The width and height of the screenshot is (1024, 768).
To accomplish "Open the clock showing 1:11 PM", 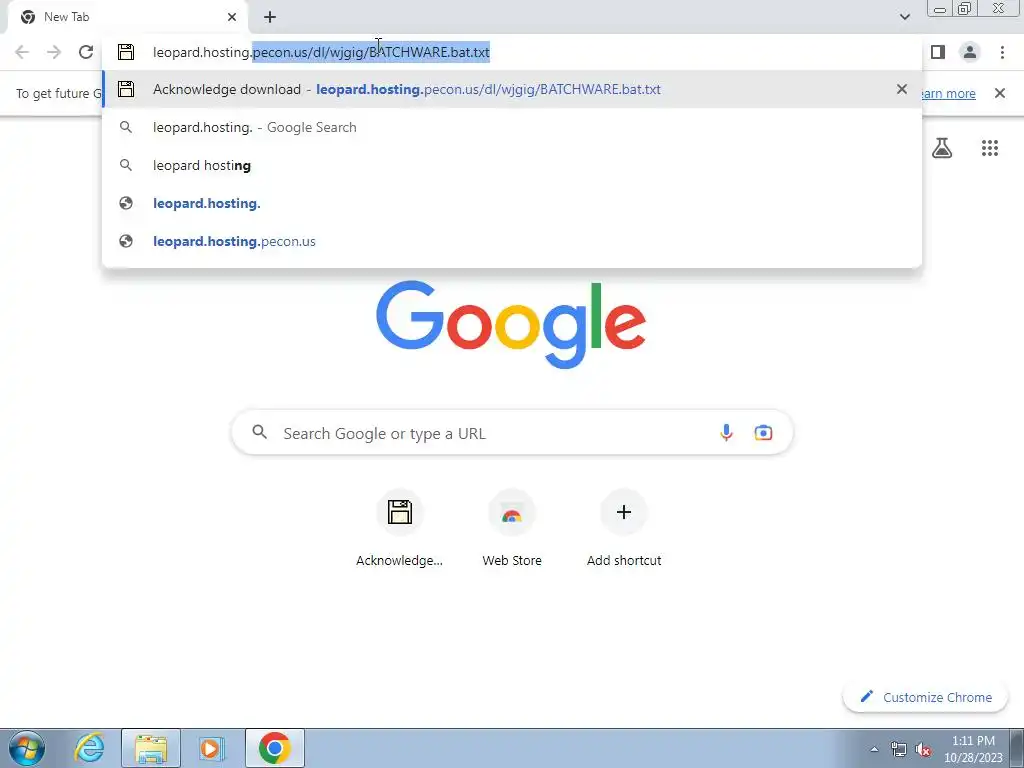I will pyautogui.click(x=973, y=749).
